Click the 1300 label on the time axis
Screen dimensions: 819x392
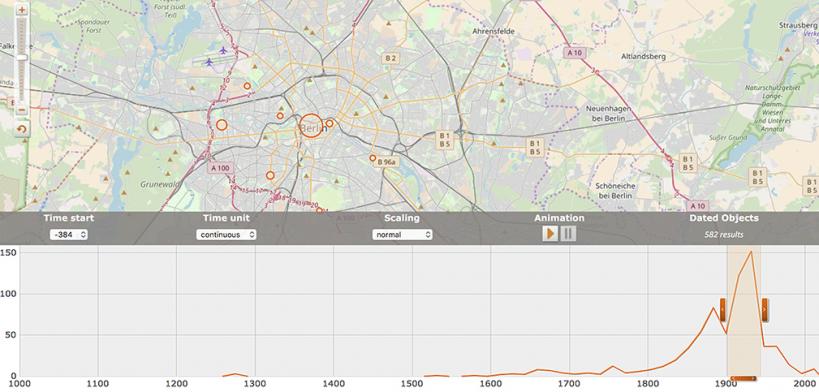(x=255, y=384)
